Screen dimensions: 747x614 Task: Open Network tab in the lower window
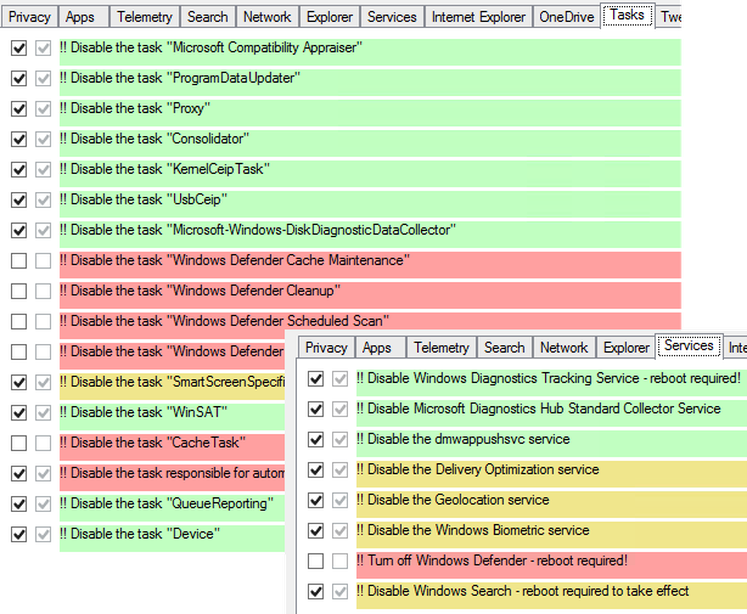[x=564, y=348]
